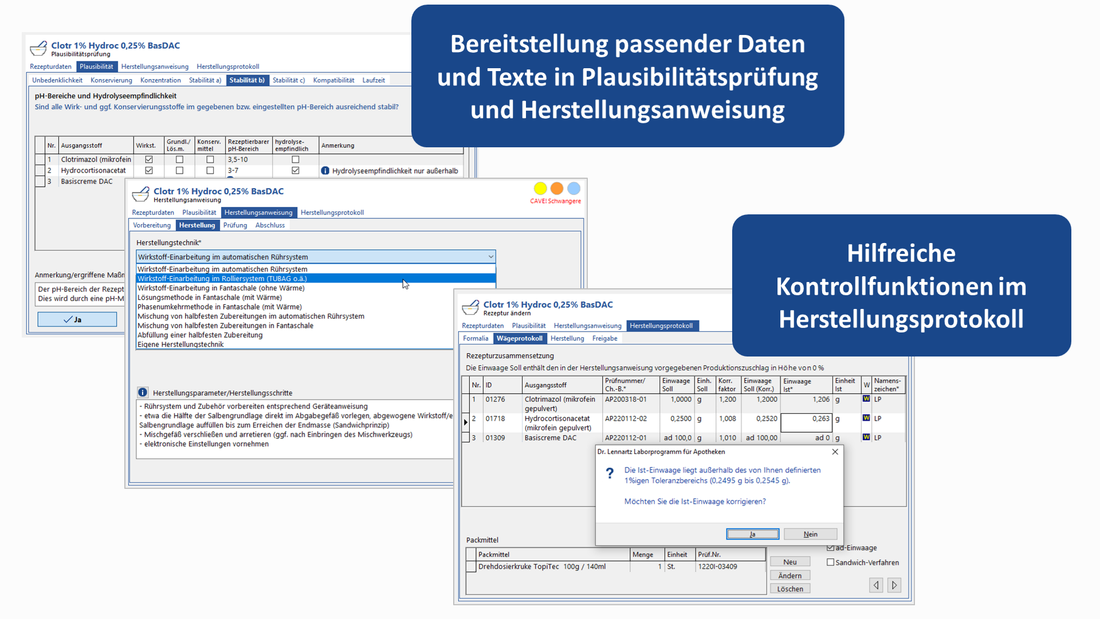Screen dimensions: 1100x619
Task: Switch to the Laufzeit tab
Action: (373, 80)
